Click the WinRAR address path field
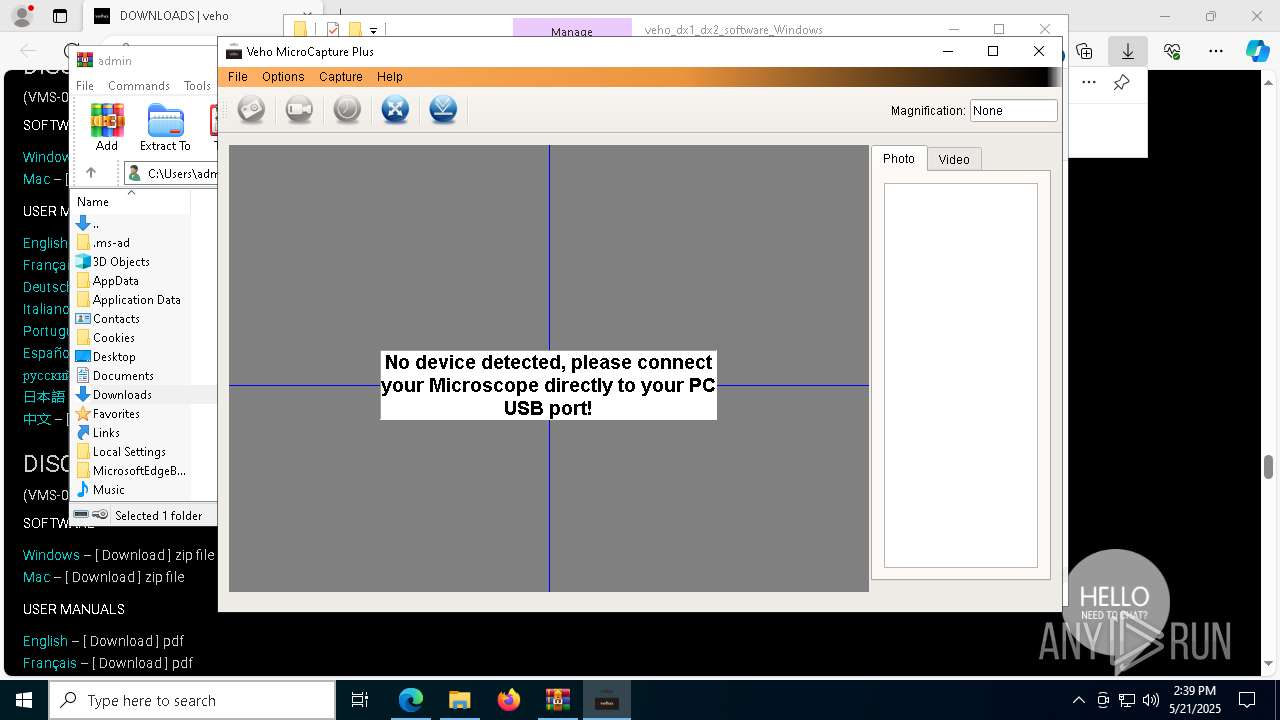Image resolution: width=1280 pixels, height=720 pixels. (x=172, y=174)
